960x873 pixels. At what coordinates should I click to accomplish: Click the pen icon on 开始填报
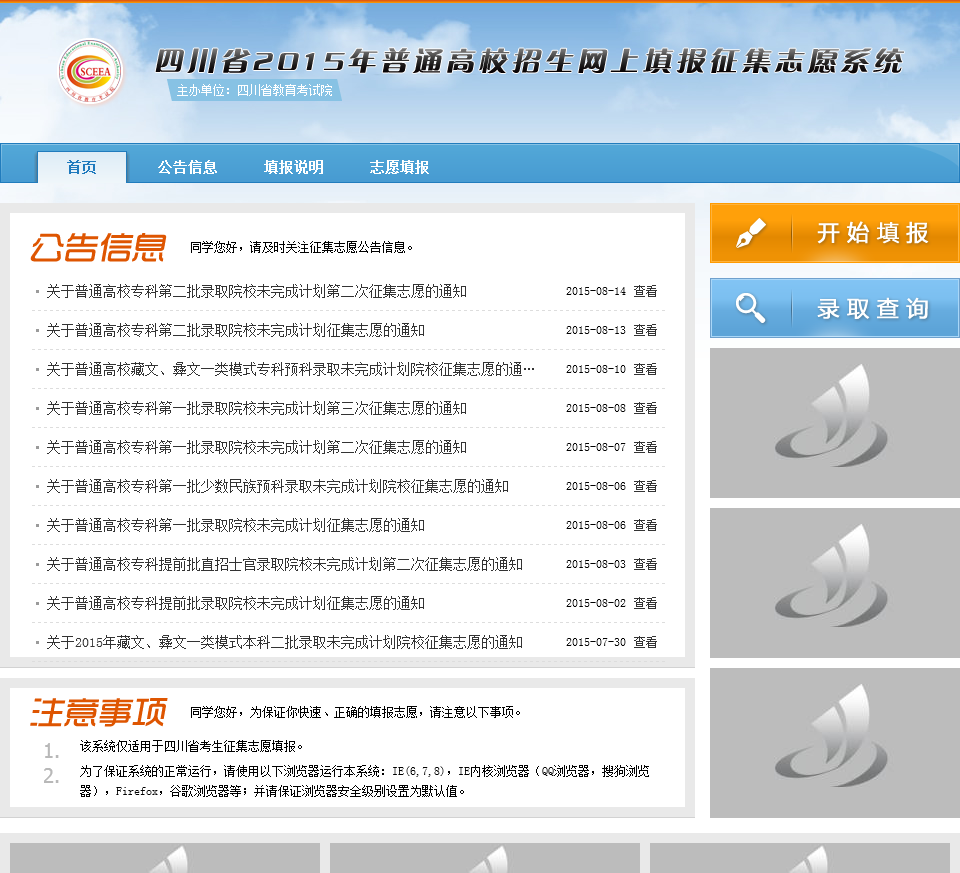751,233
